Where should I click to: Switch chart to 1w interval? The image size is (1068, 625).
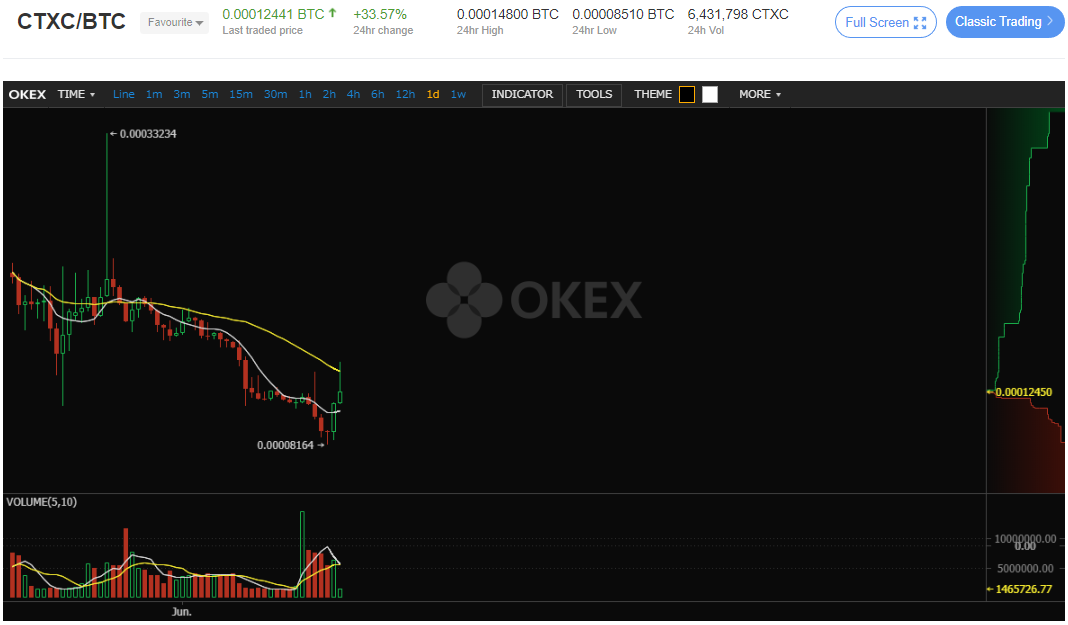[458, 94]
